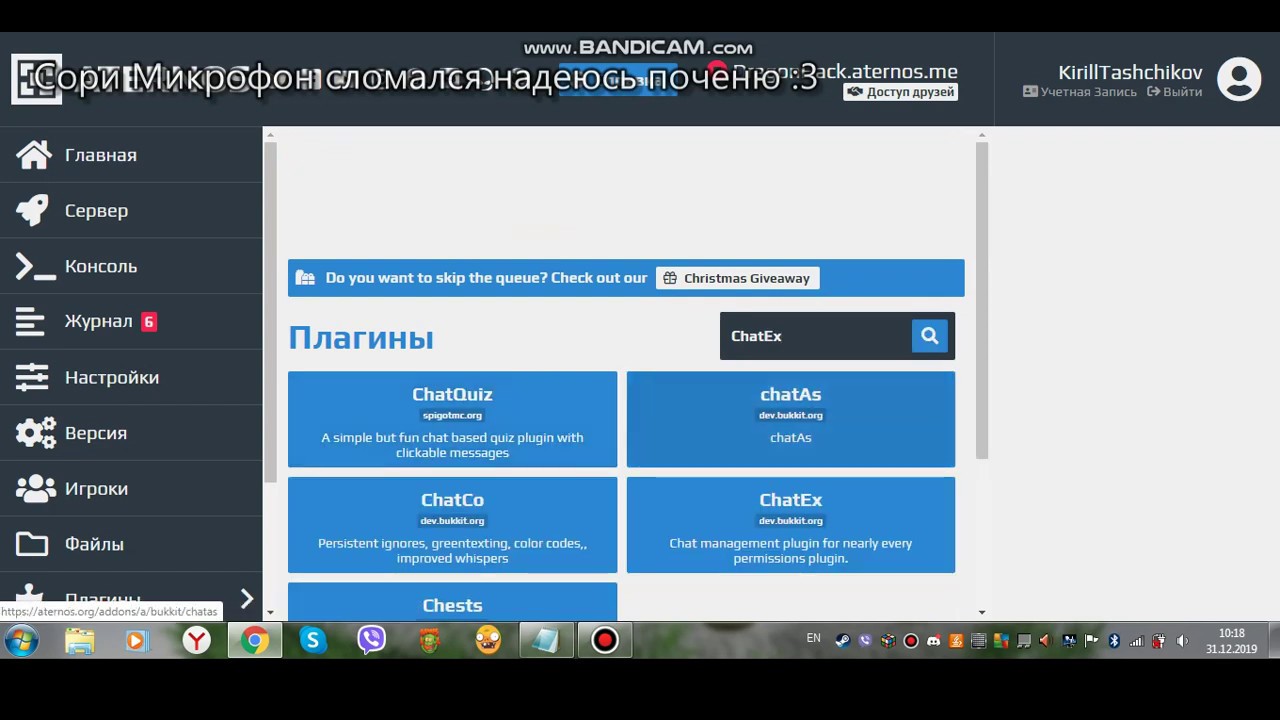Screen dimensions: 1280x720
Task: Click the console prompt icon beside Консоль
Action: [x=35, y=267]
